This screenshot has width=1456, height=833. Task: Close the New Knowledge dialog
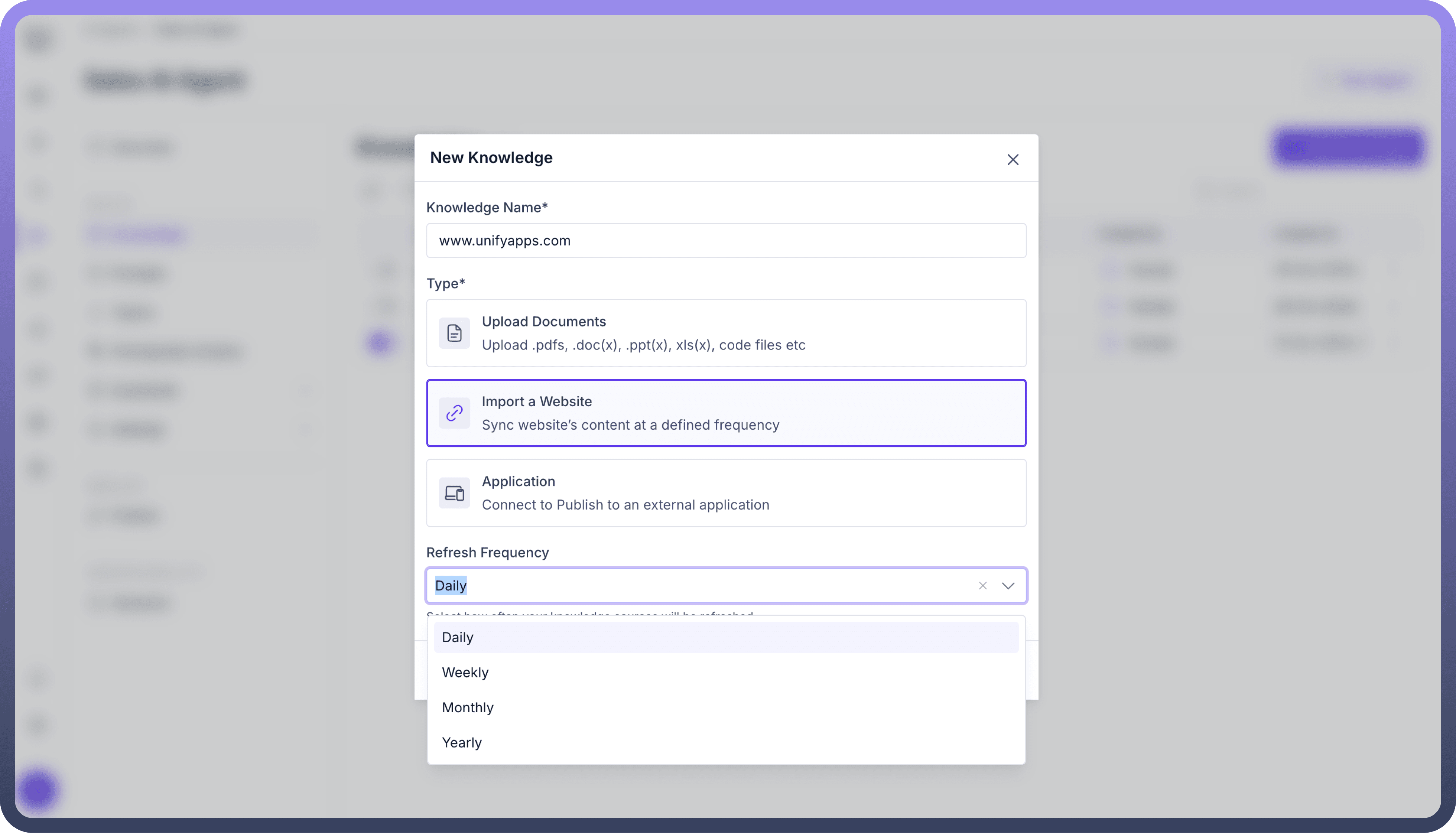tap(1013, 160)
